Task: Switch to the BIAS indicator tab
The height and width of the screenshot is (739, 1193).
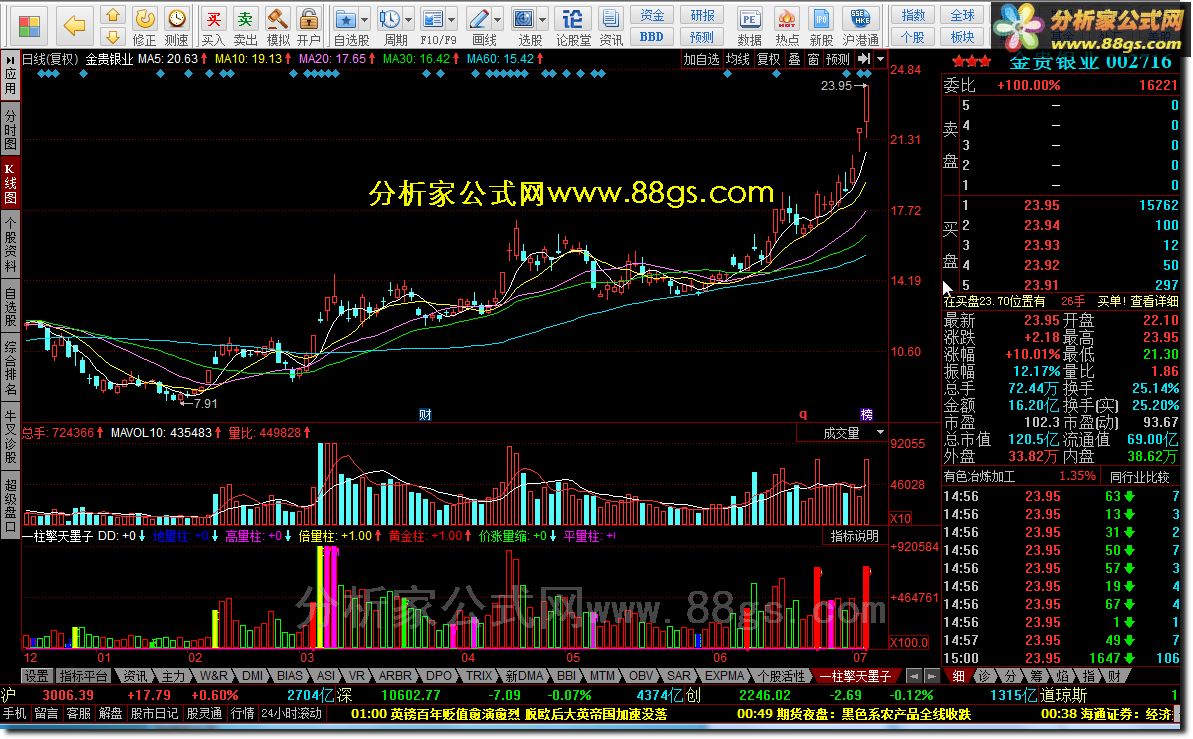Action: pos(289,676)
